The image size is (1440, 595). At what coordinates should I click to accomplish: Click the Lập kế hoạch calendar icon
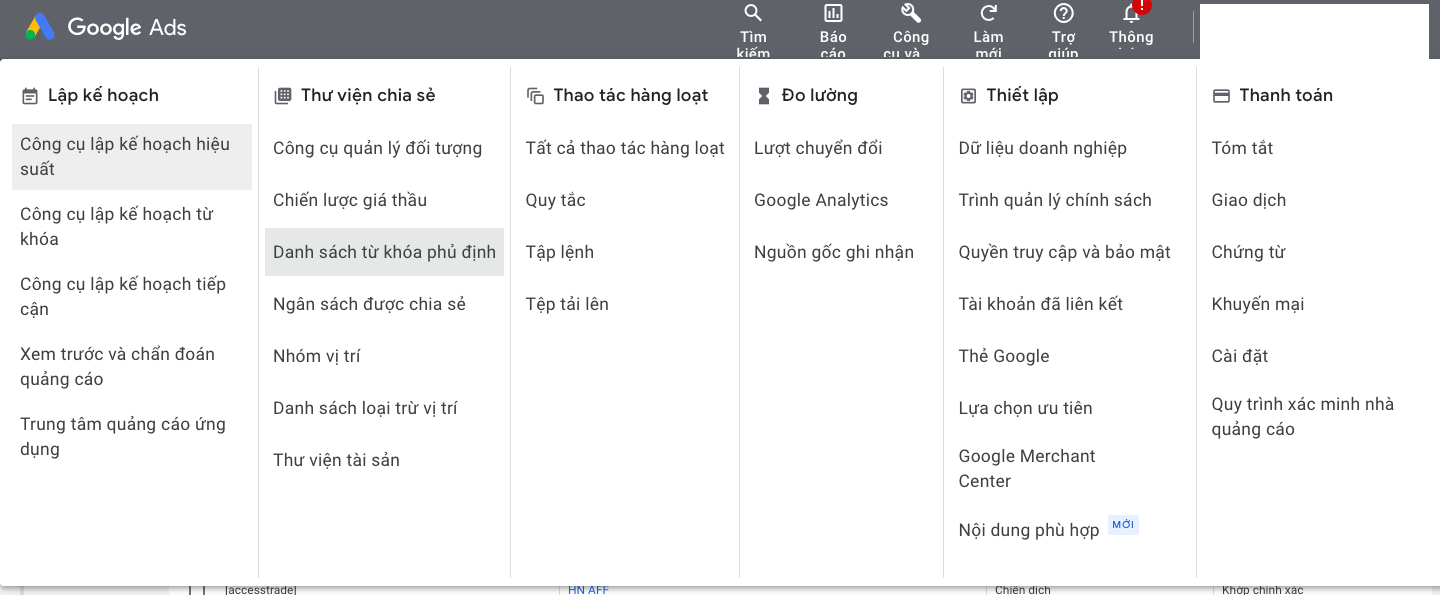pyautogui.click(x=30, y=96)
